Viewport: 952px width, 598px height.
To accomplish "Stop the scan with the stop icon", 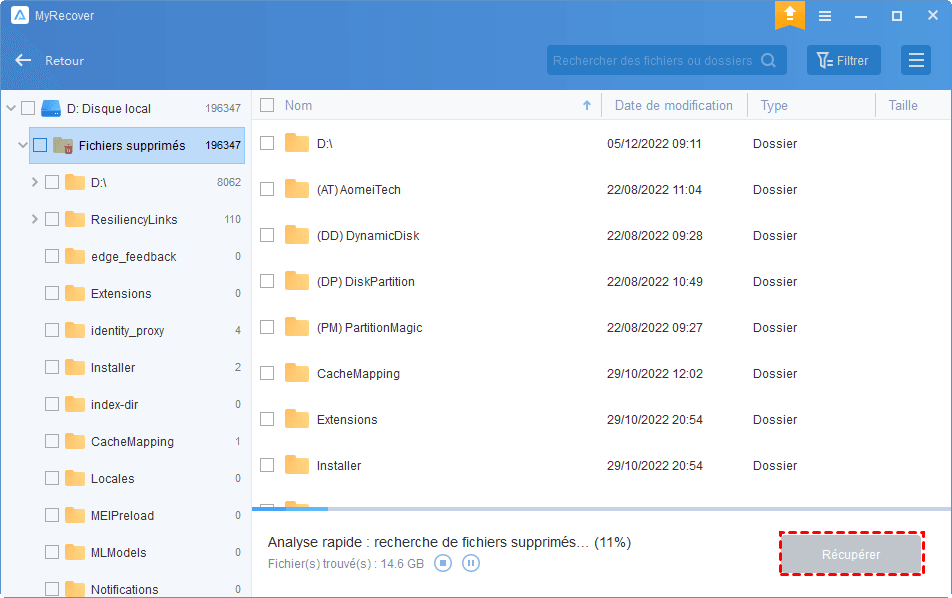I will pos(443,563).
